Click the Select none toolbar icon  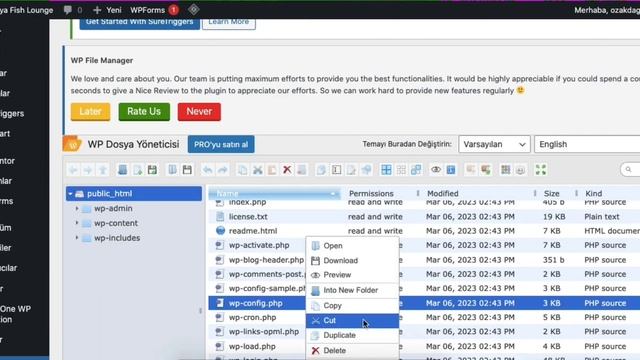pos(401,170)
